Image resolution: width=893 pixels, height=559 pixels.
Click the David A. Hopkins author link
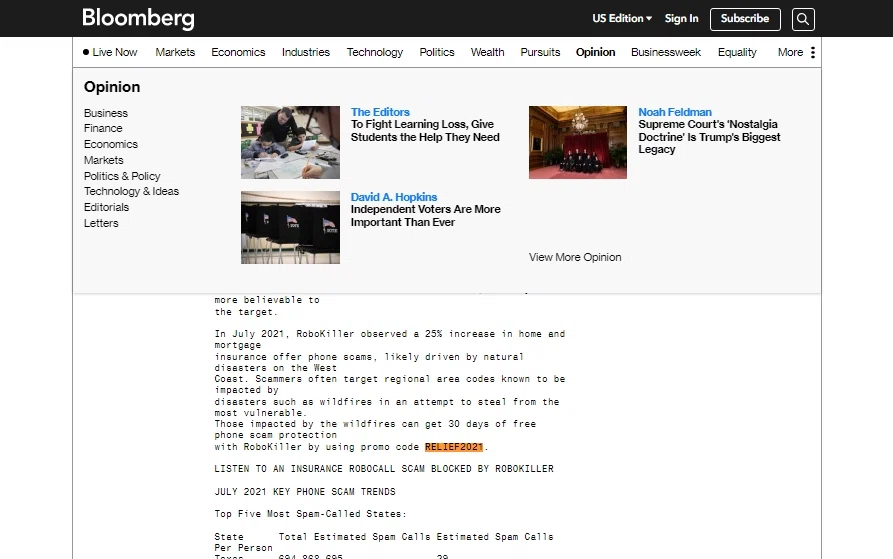click(394, 197)
